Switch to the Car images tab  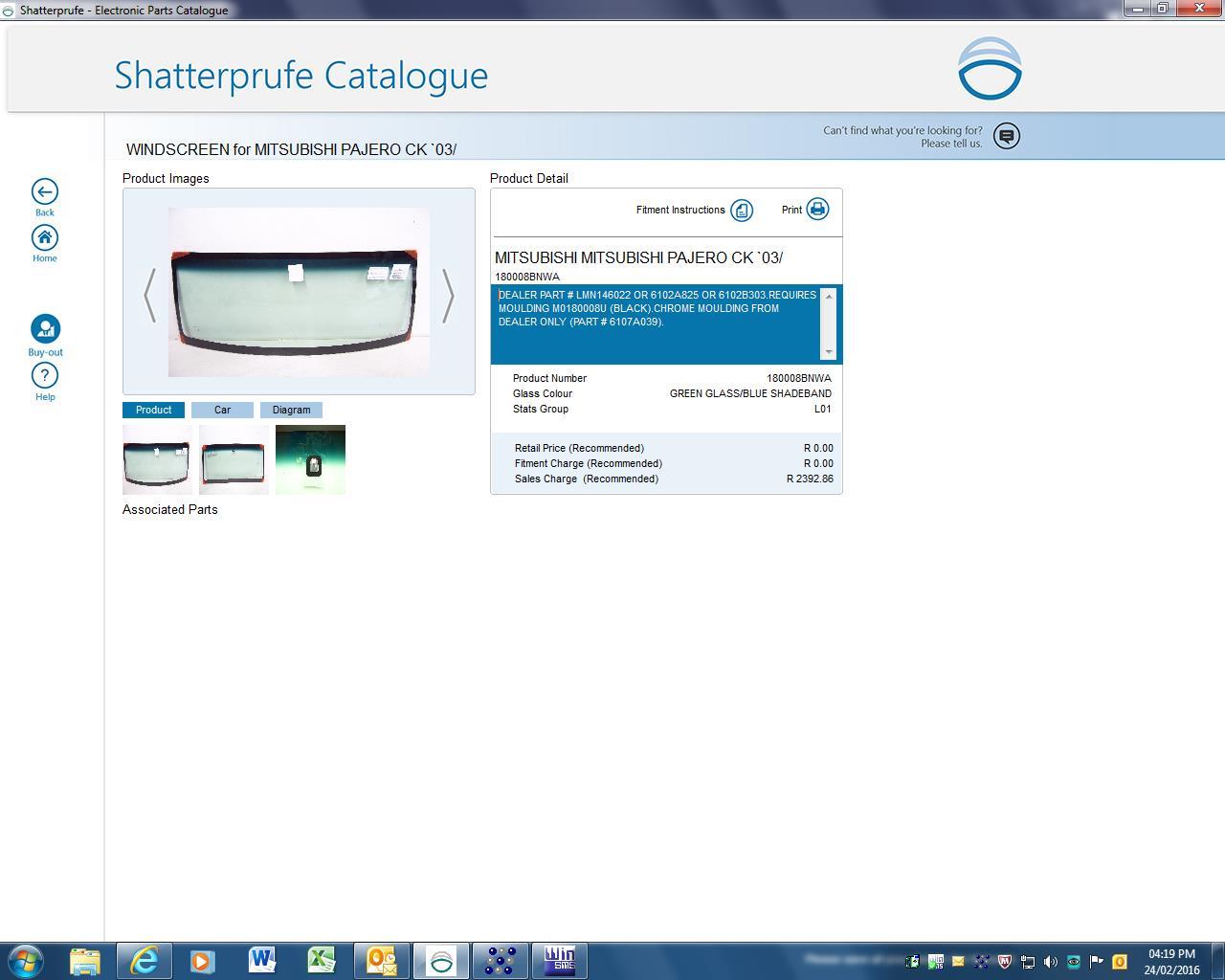(222, 410)
